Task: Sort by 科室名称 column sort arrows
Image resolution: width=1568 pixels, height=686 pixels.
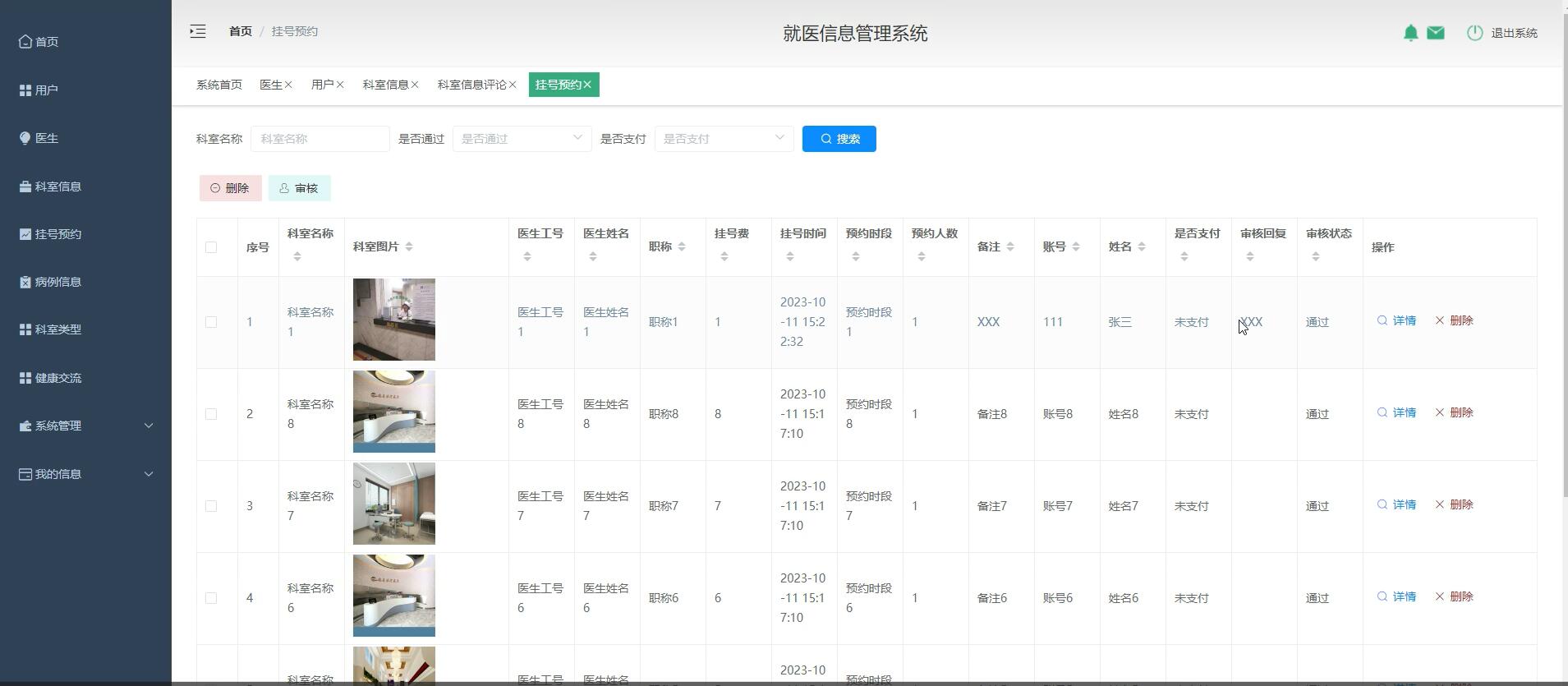Action: tap(297, 256)
